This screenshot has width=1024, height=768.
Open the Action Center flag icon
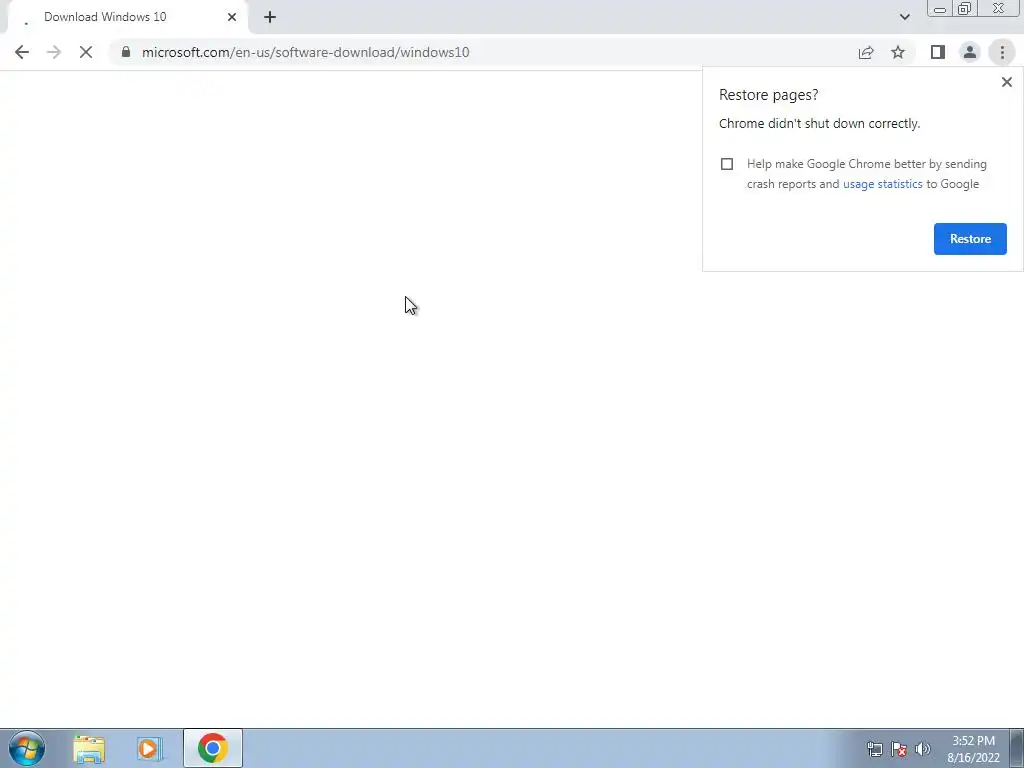tap(899, 749)
